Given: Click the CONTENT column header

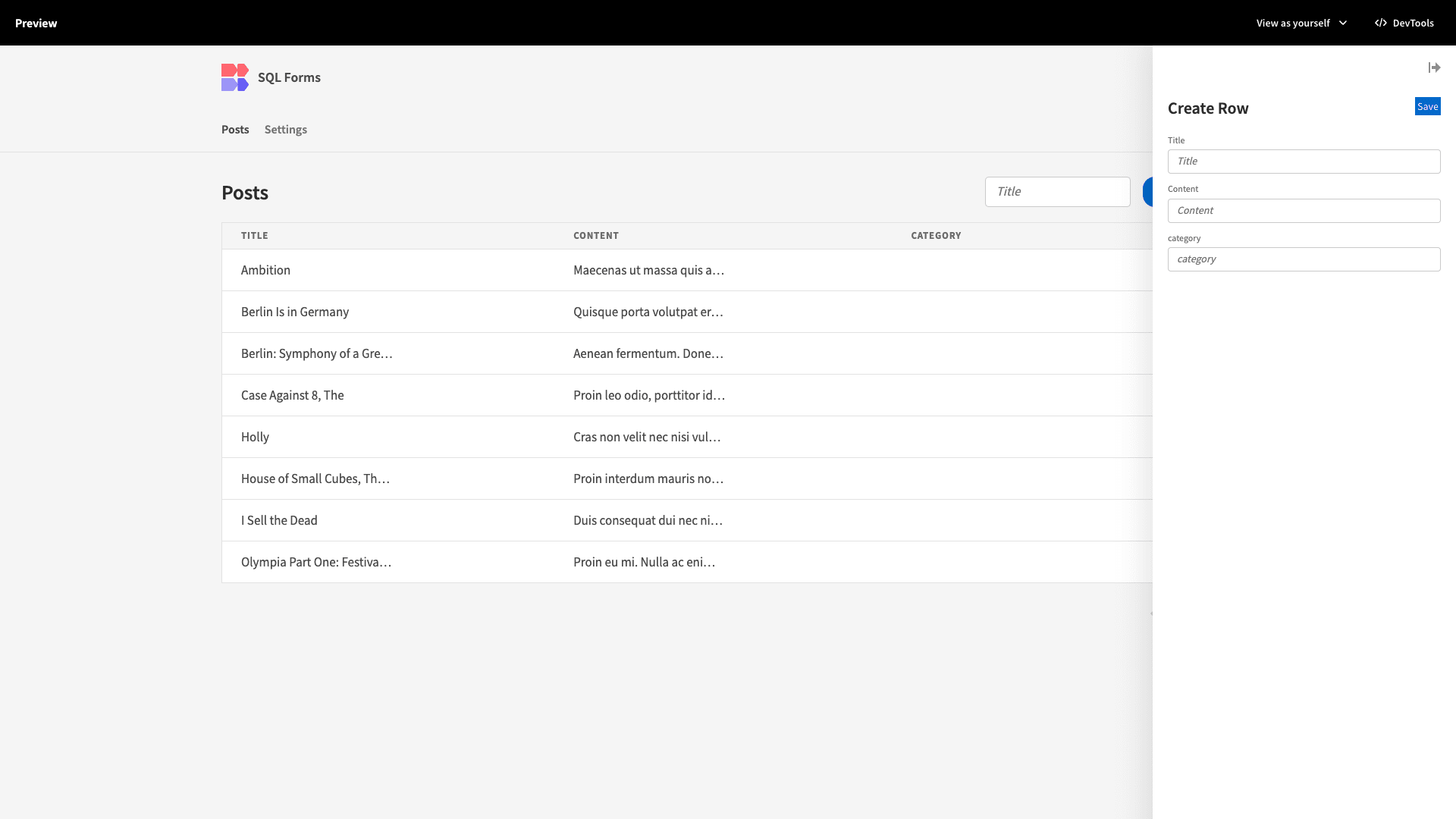Looking at the screenshot, I should [x=596, y=236].
